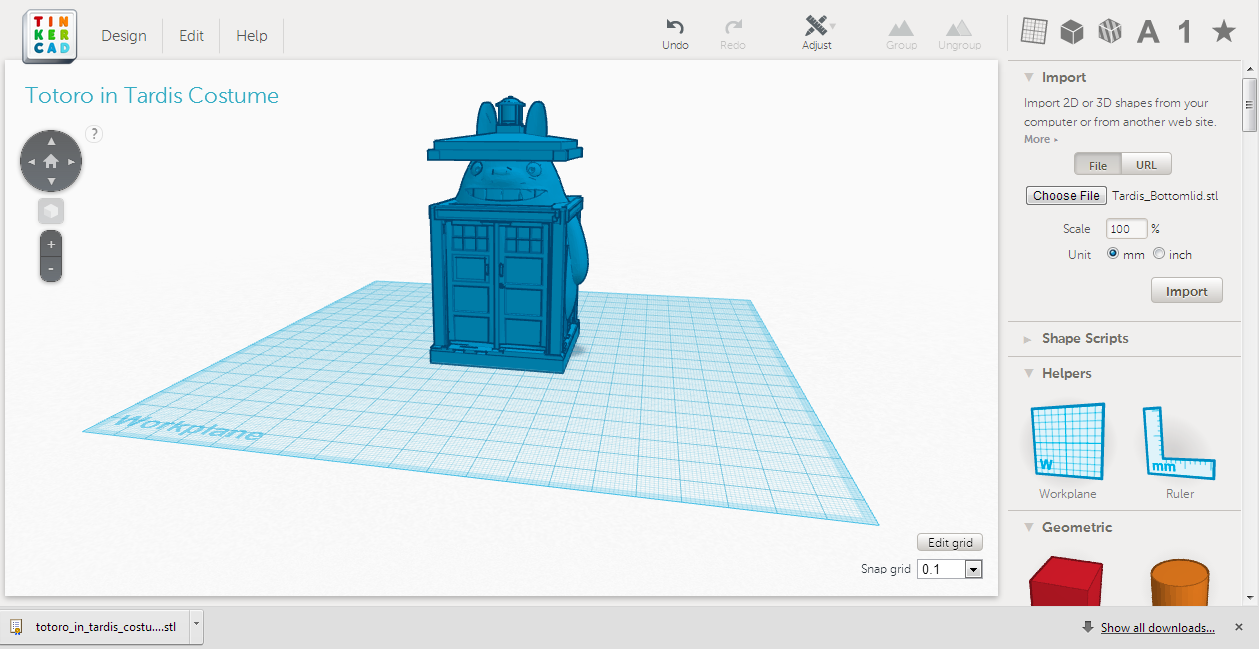Open download item options arrow

196,626
